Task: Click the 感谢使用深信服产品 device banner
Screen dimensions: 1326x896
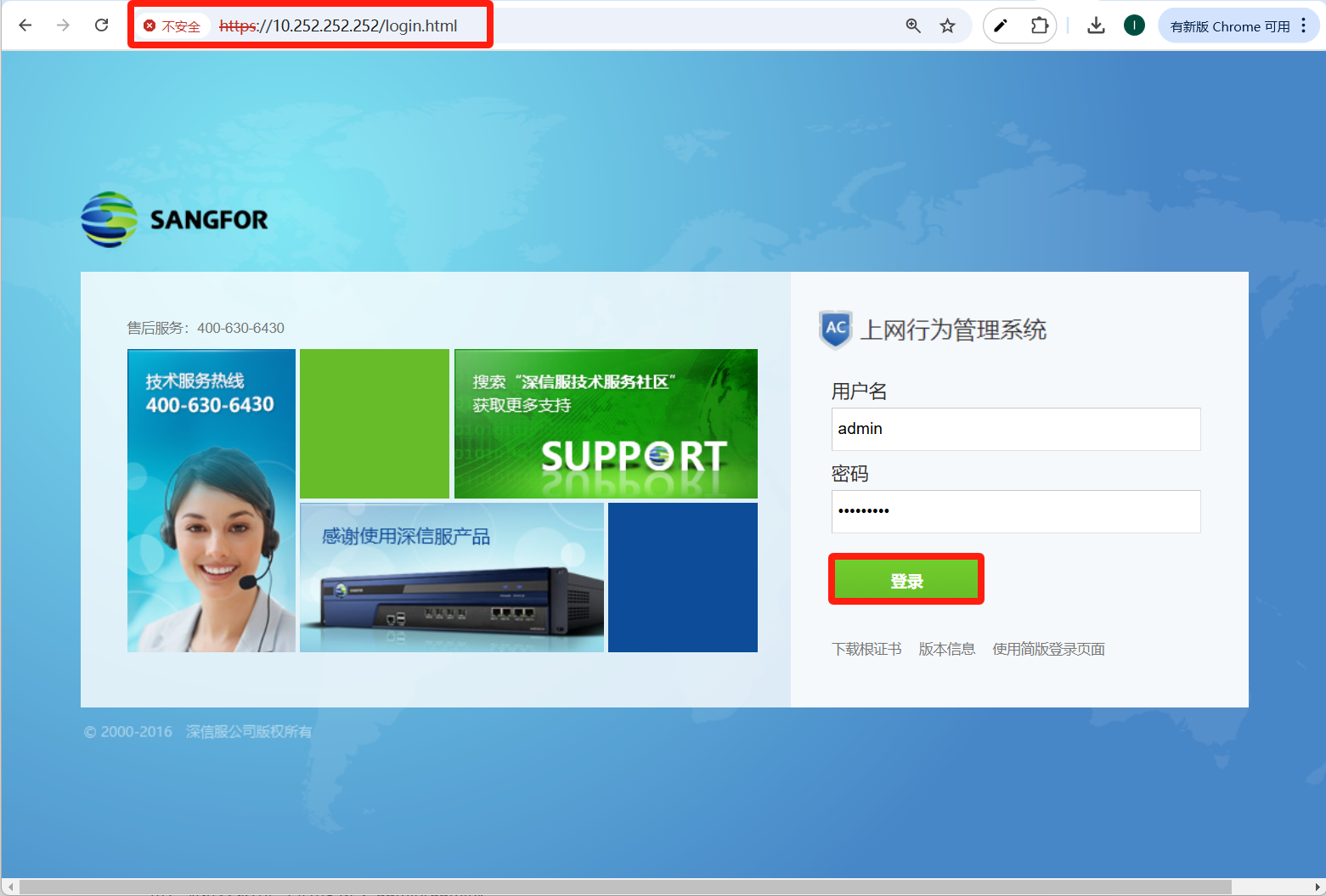Action: pos(452,578)
